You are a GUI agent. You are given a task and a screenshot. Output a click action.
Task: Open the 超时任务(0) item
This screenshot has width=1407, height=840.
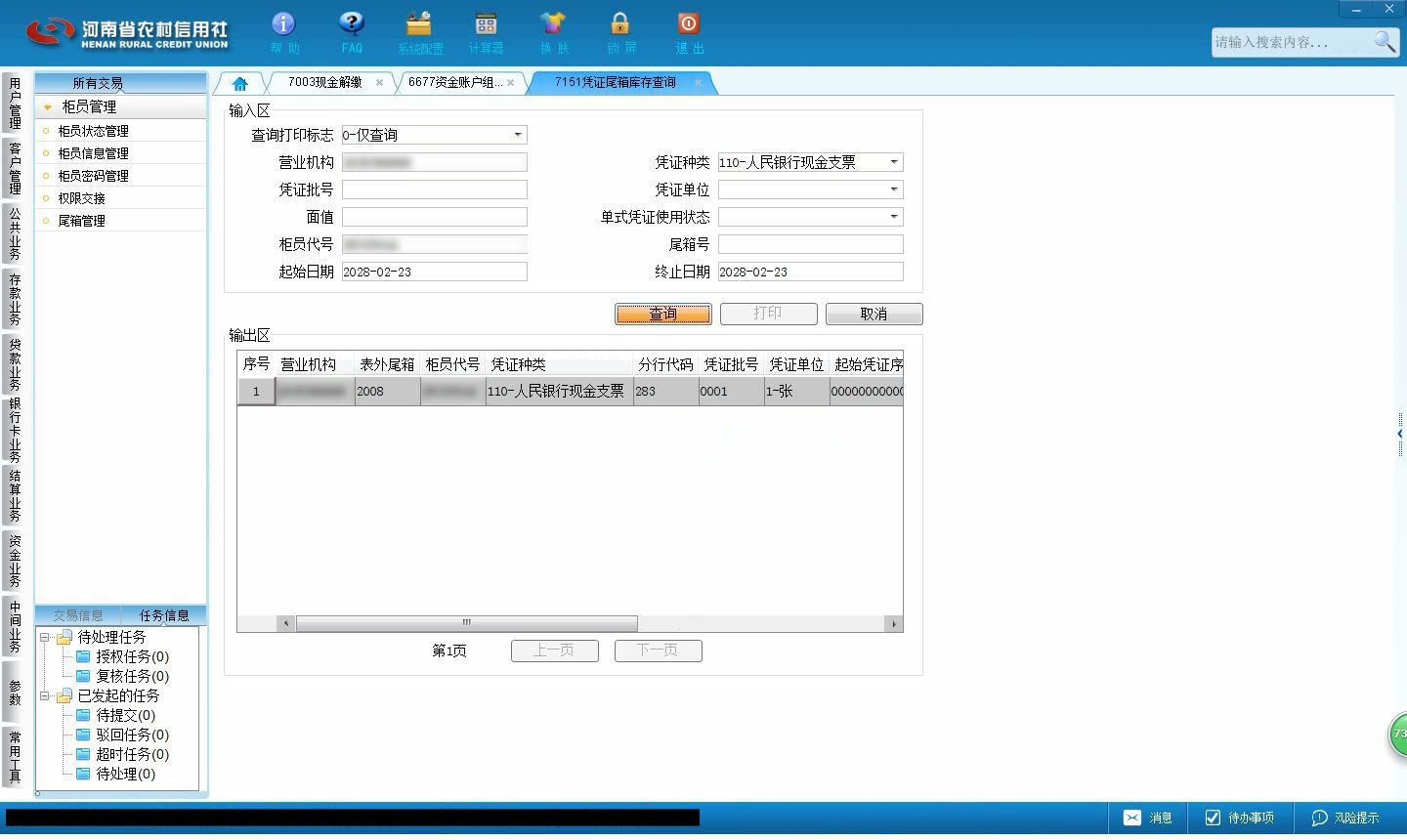coord(122,754)
